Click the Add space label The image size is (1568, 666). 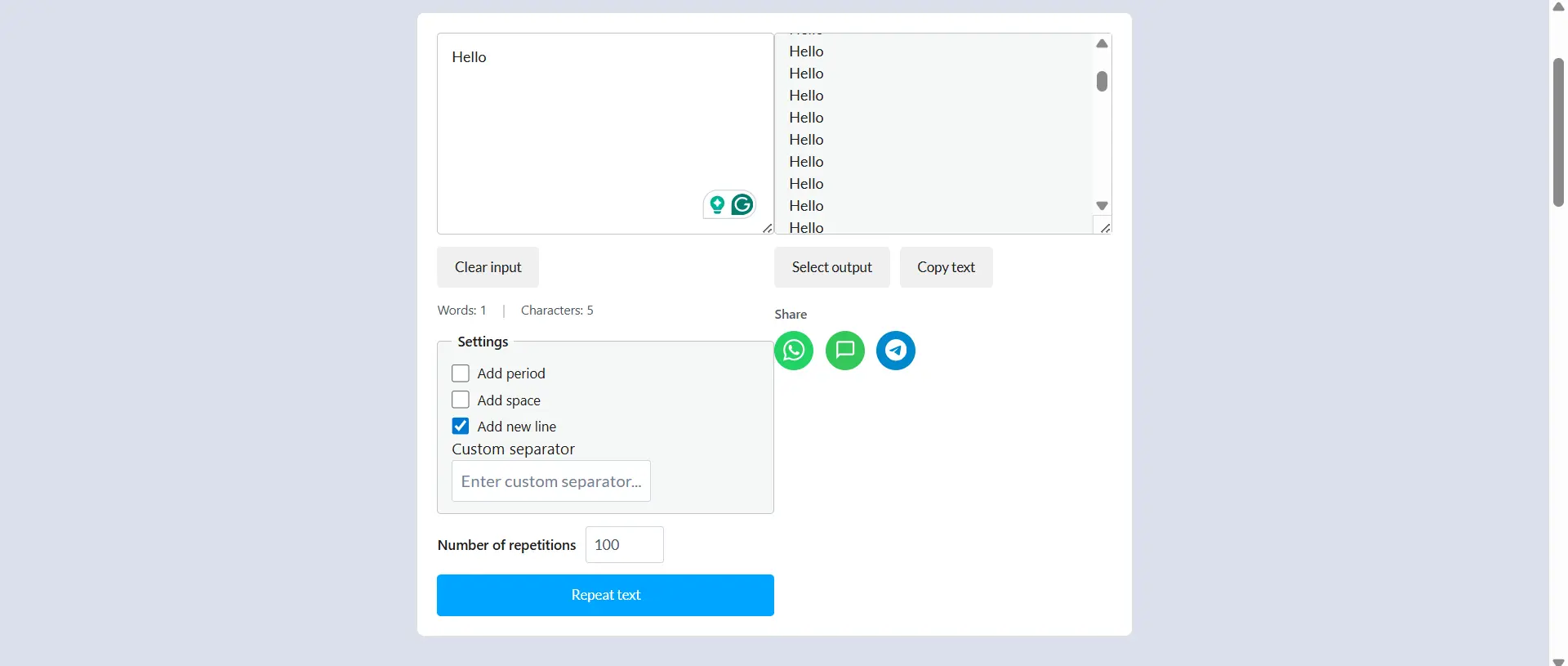pyautogui.click(x=509, y=400)
